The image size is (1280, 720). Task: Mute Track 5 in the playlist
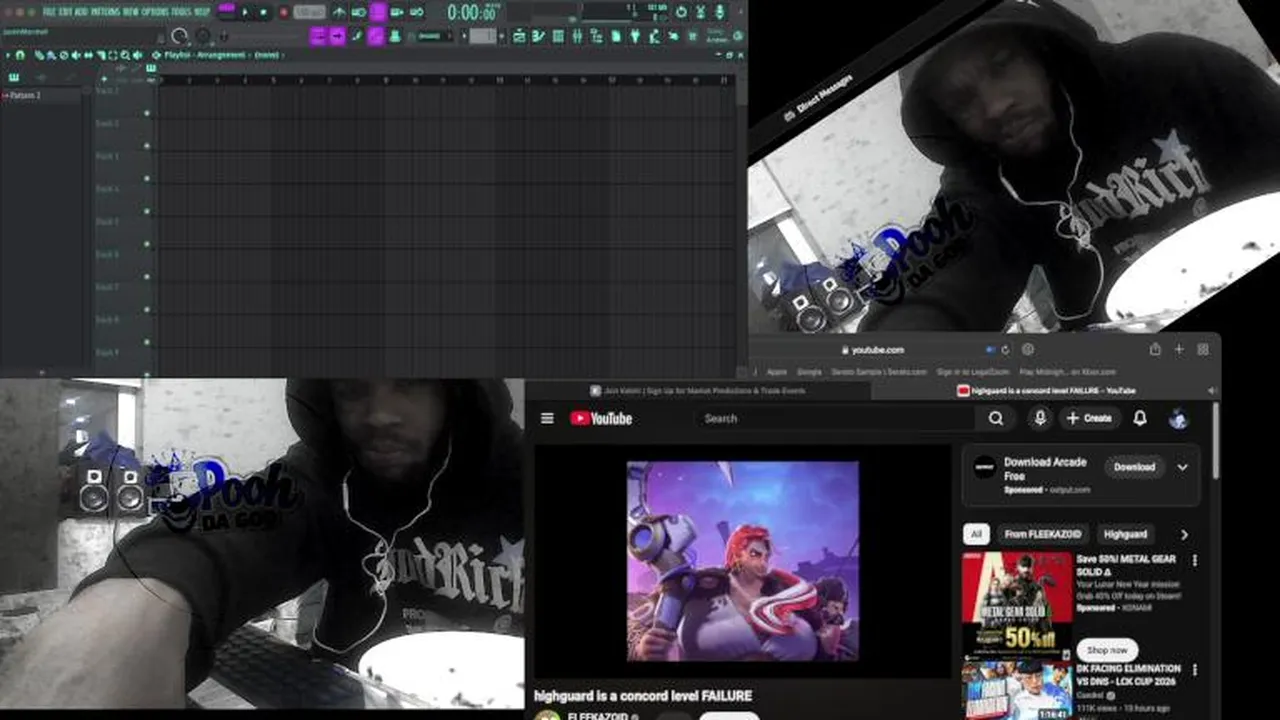click(x=147, y=244)
